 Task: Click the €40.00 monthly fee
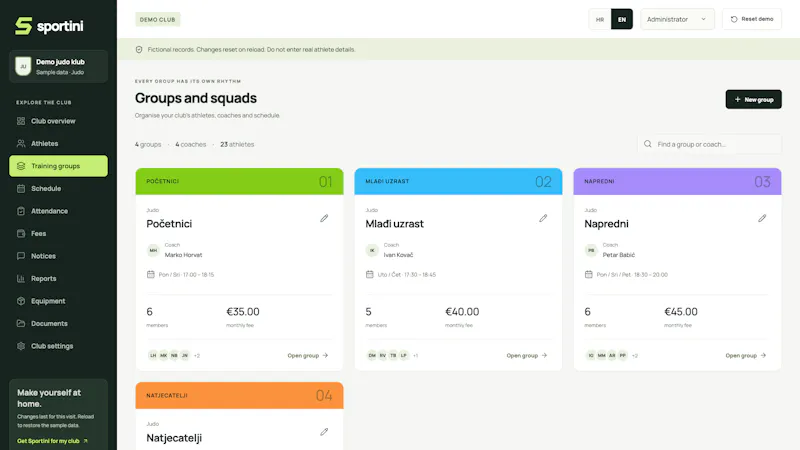click(462, 312)
